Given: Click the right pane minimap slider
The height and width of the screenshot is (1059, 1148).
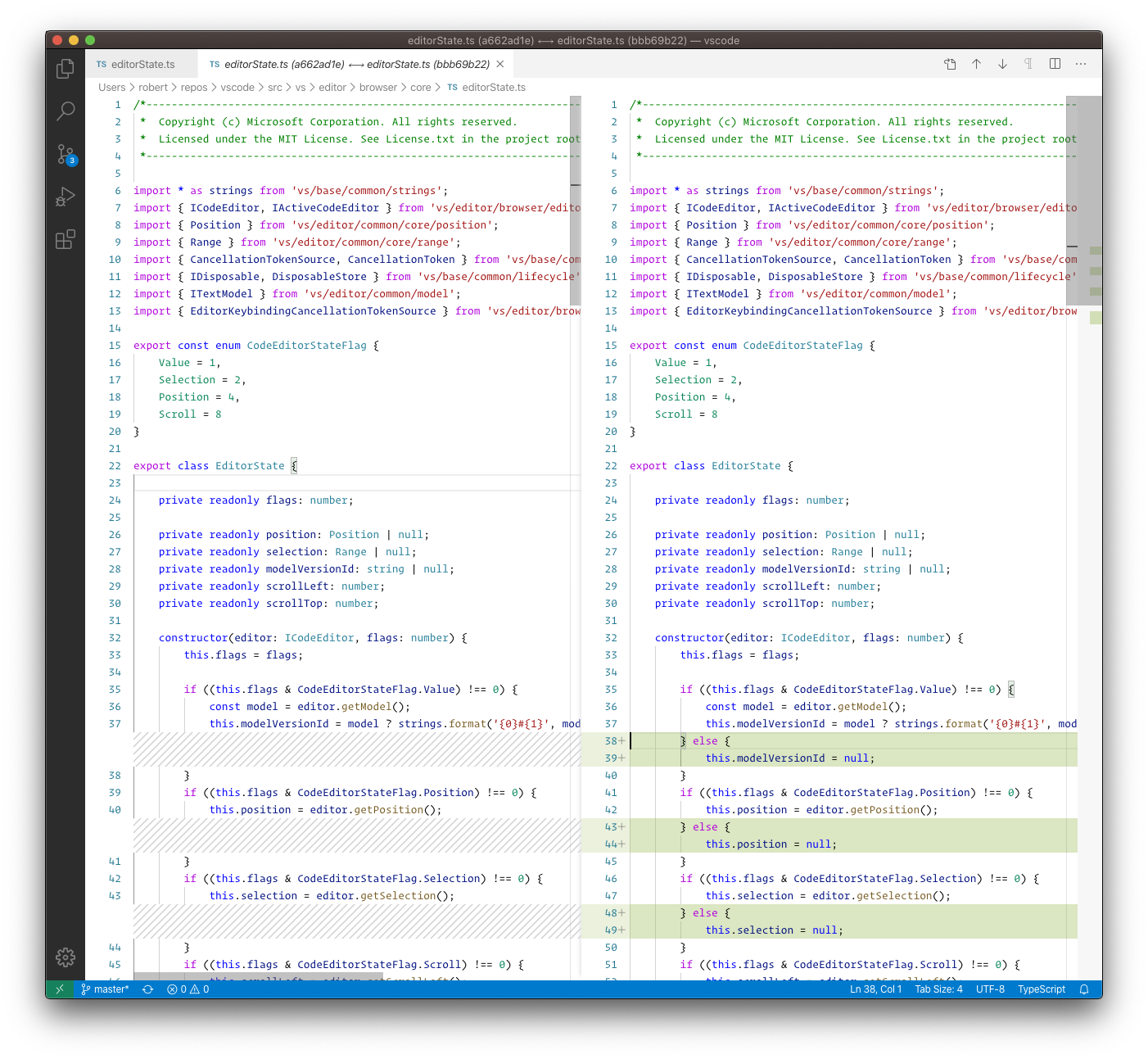Looking at the screenshot, I should click(x=1084, y=201).
